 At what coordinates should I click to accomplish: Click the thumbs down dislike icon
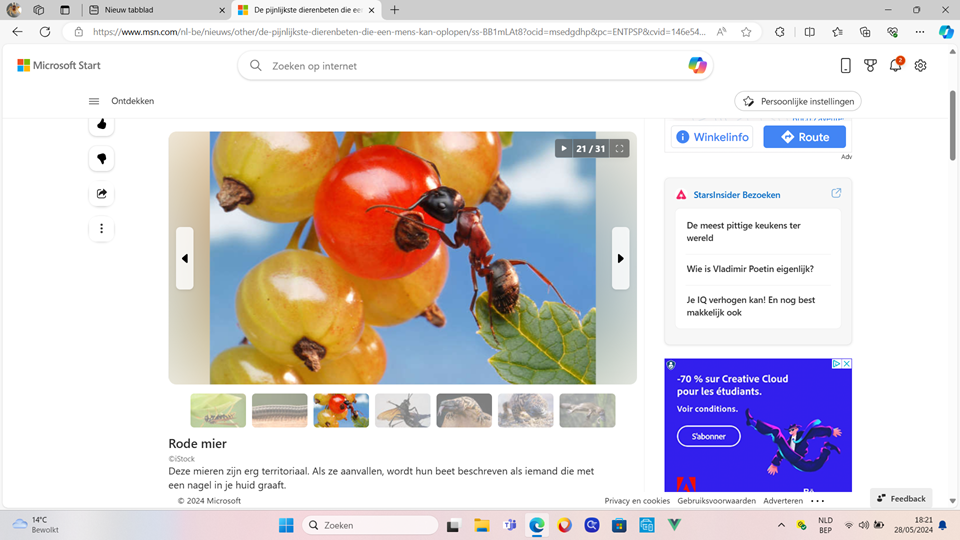click(x=101, y=159)
